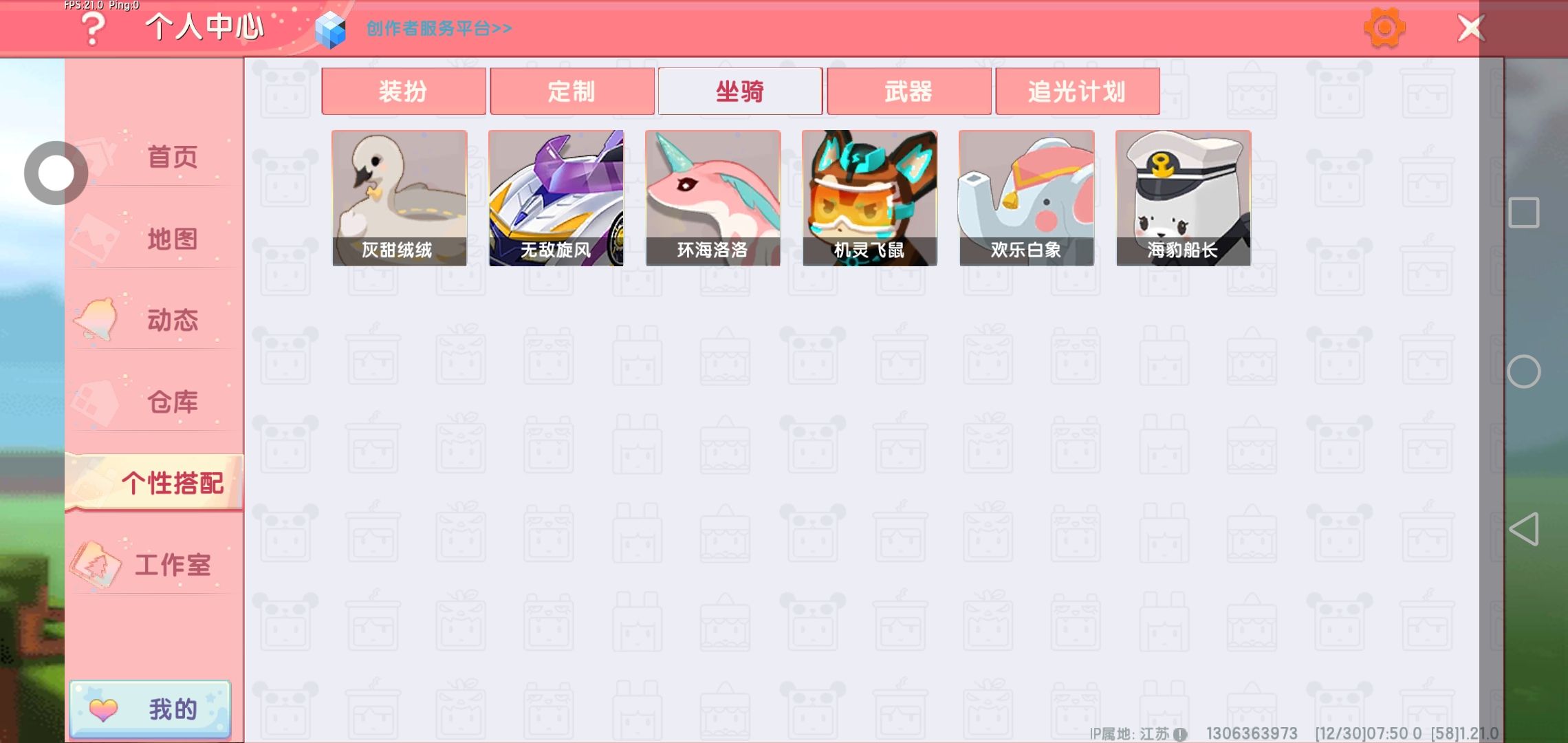1568x743 pixels.
Task: Select the 灰甜绒绒 swan mount
Action: pos(400,198)
